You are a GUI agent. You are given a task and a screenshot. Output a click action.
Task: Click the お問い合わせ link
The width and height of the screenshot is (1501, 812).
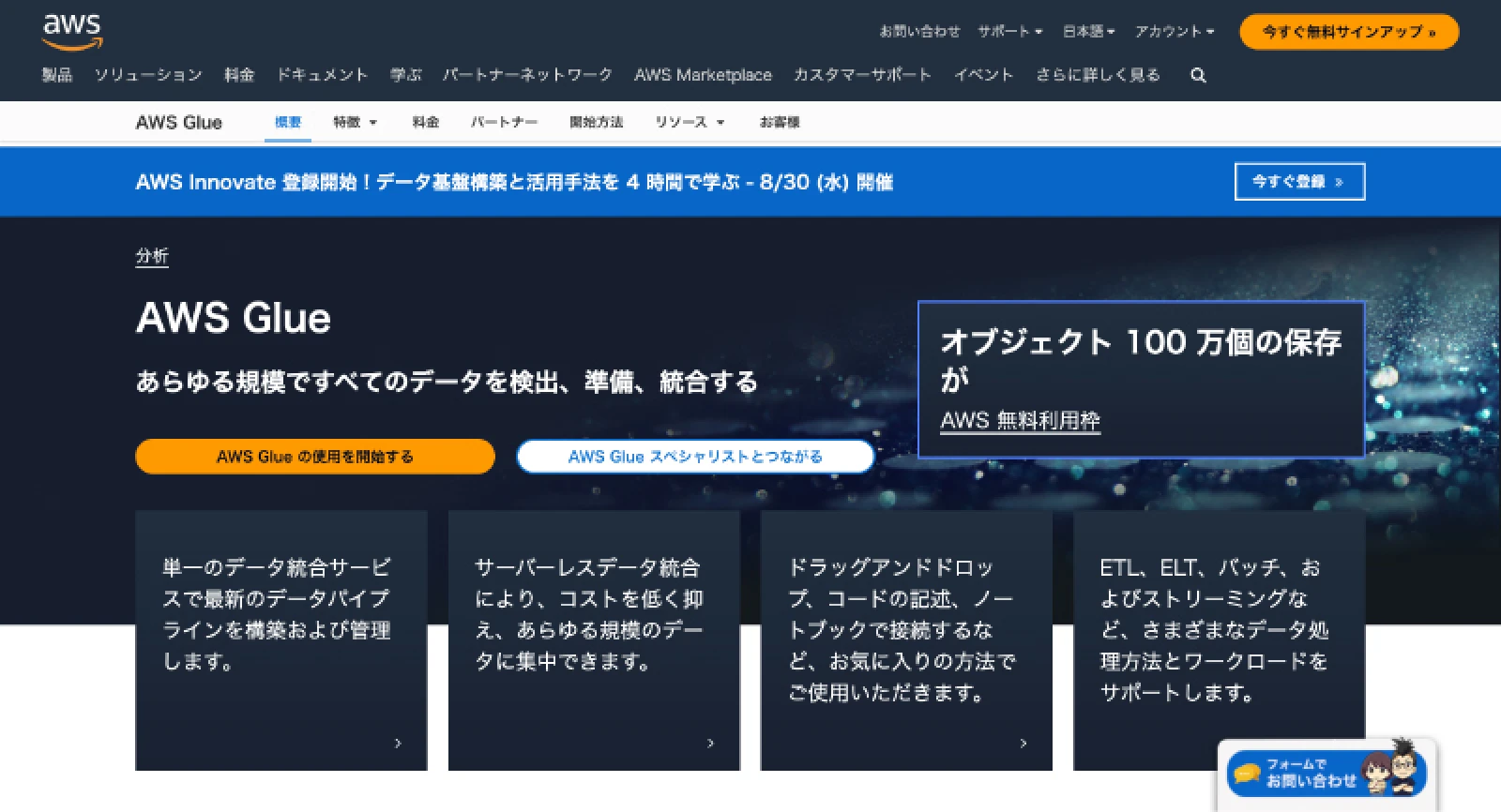919,31
